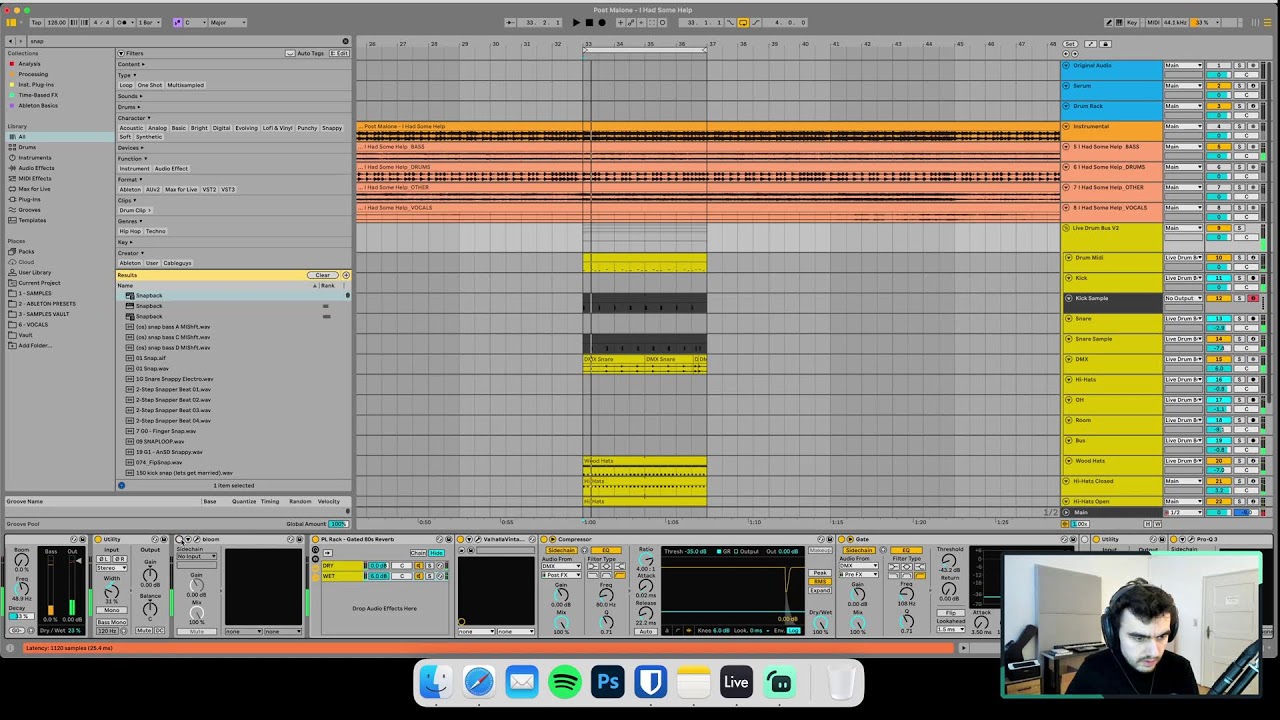Toggle the Utility device activator
Viewport: 1280px width, 720px height.
[99, 540]
